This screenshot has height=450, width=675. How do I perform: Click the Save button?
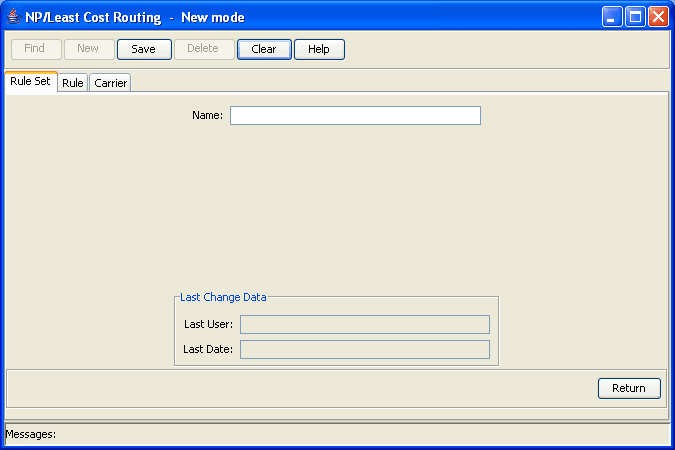[x=144, y=49]
